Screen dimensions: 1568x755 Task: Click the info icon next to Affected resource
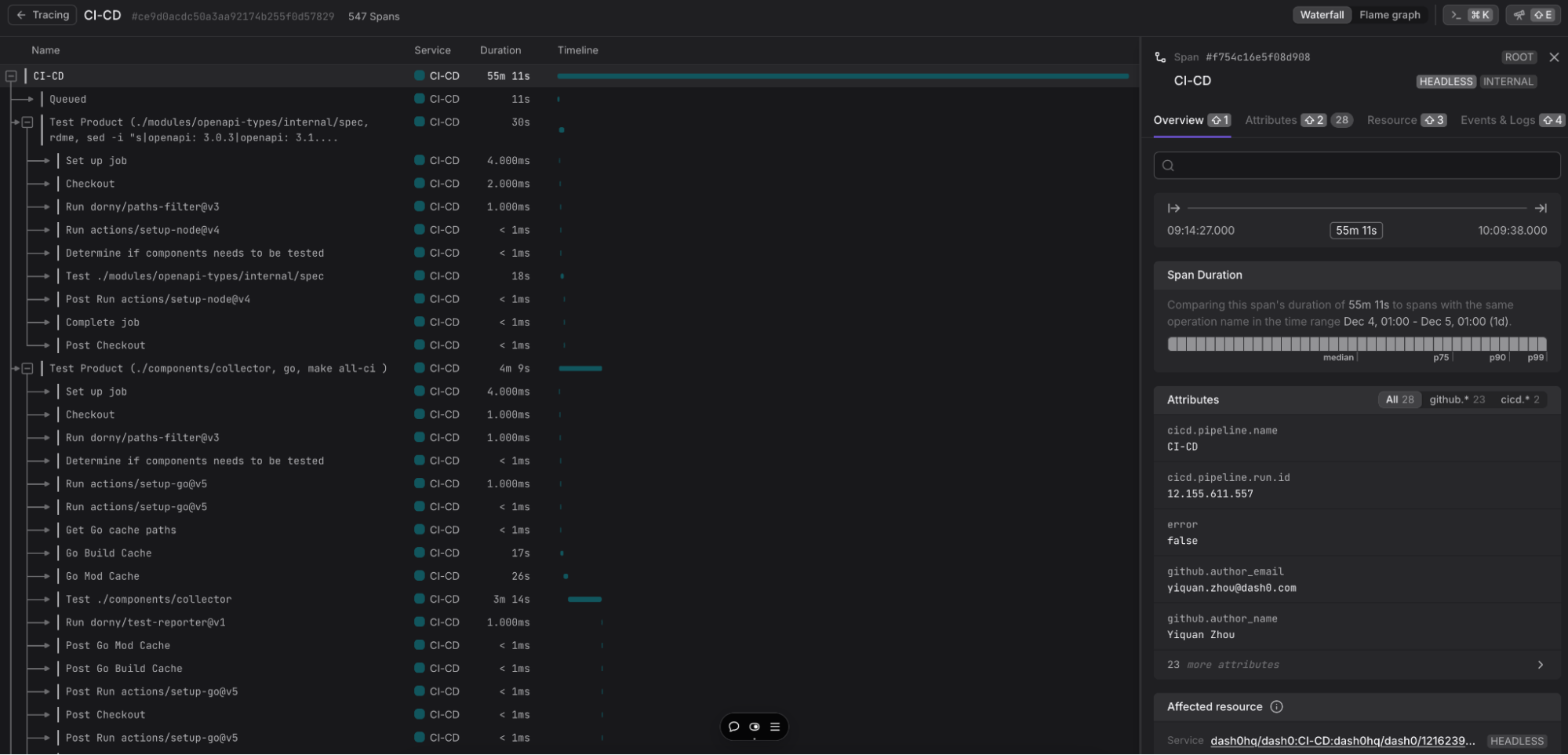pos(1276,707)
